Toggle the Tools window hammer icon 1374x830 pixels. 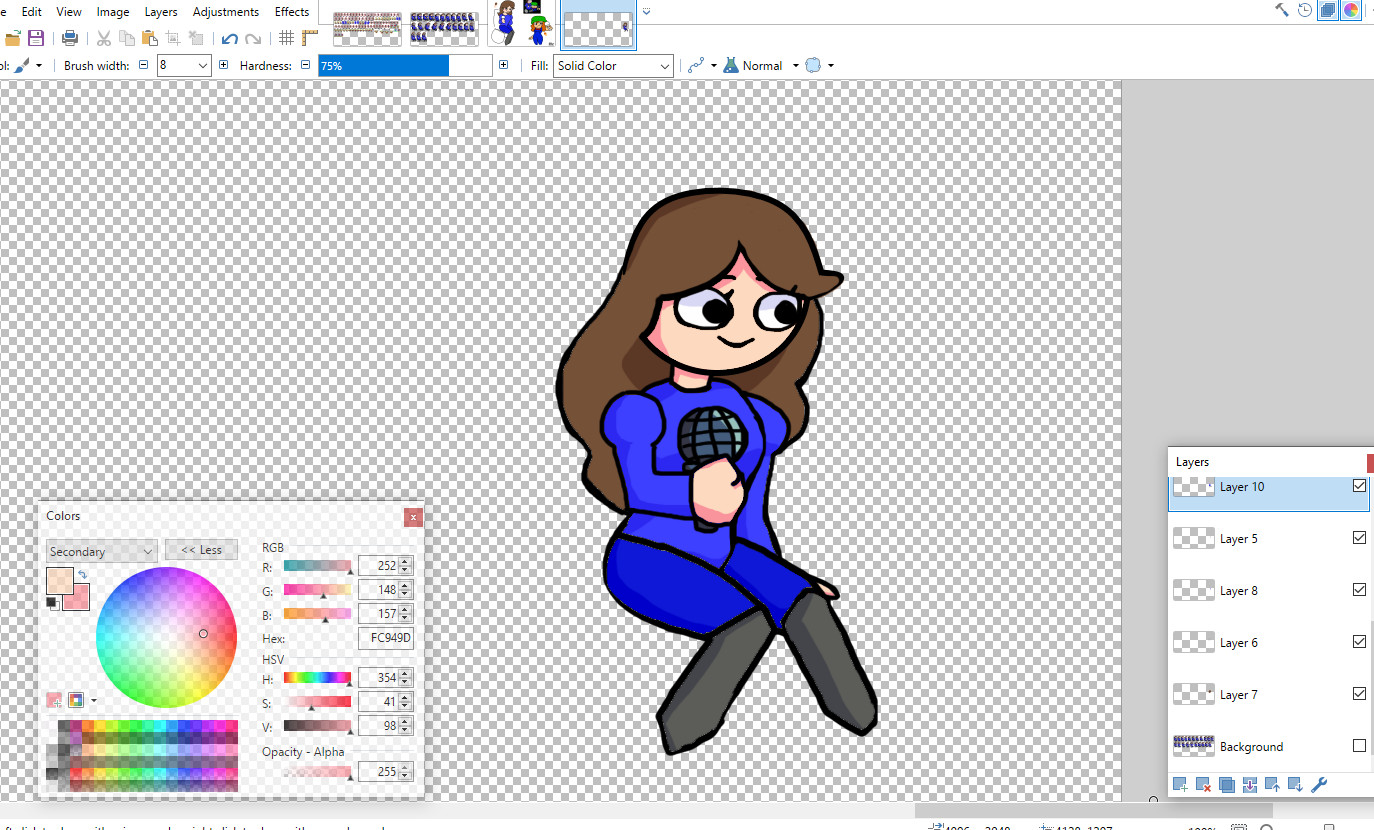tap(1282, 10)
